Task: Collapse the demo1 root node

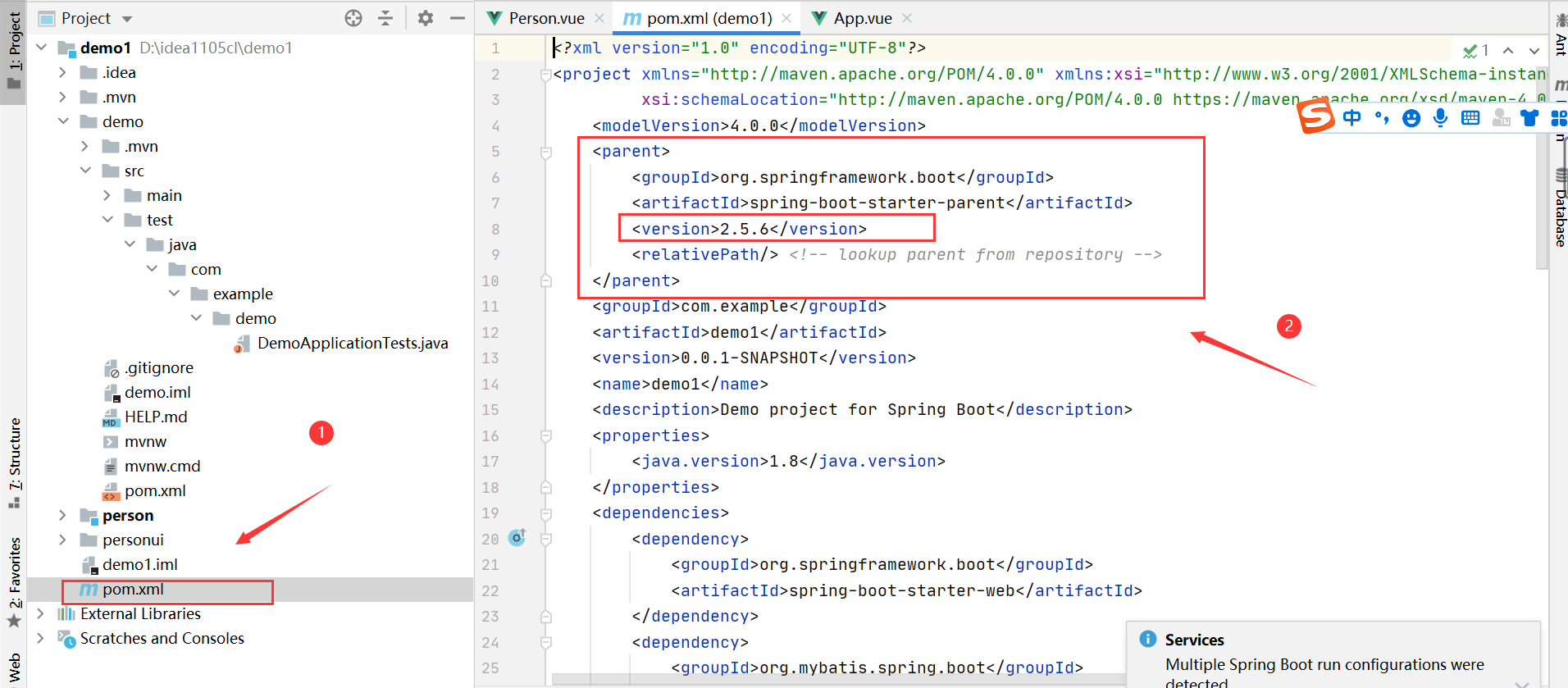Action: click(x=41, y=48)
